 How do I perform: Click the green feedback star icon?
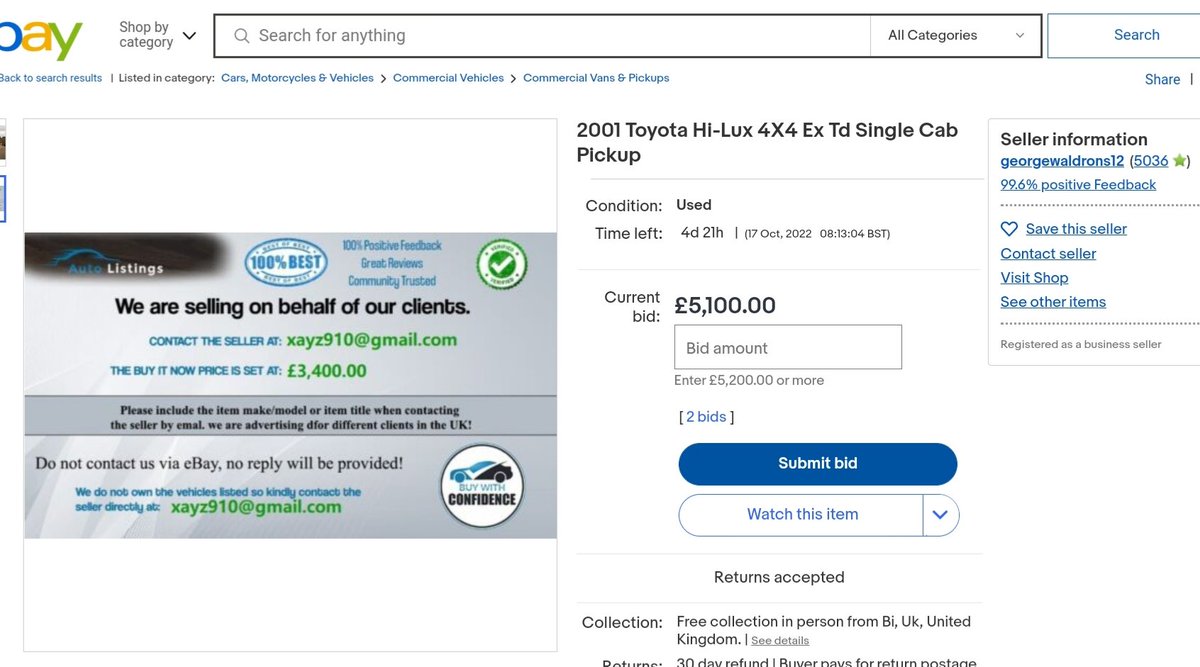click(1180, 160)
